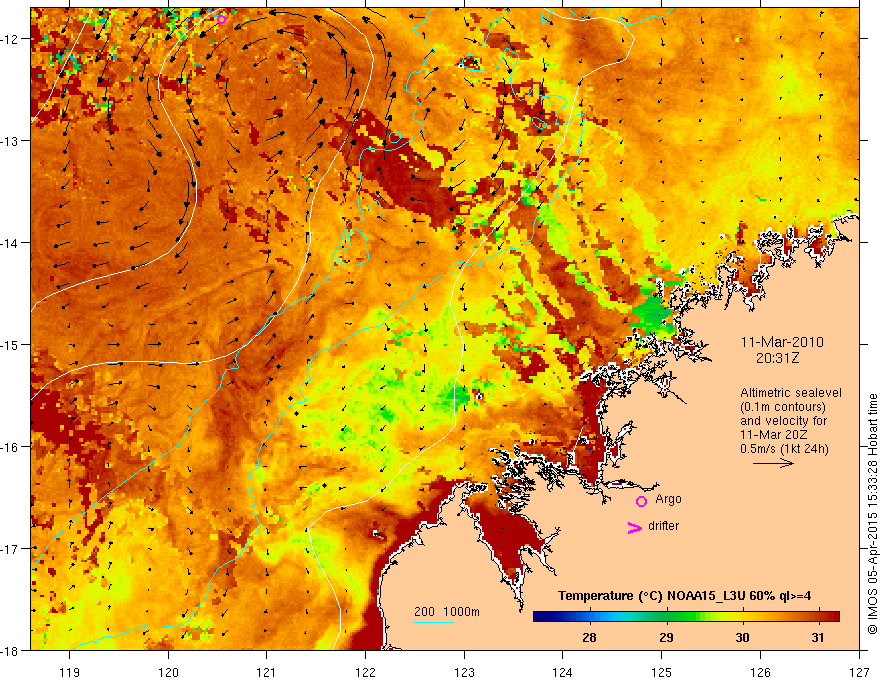Click the '200 1000m' depth contour label

coord(447,612)
